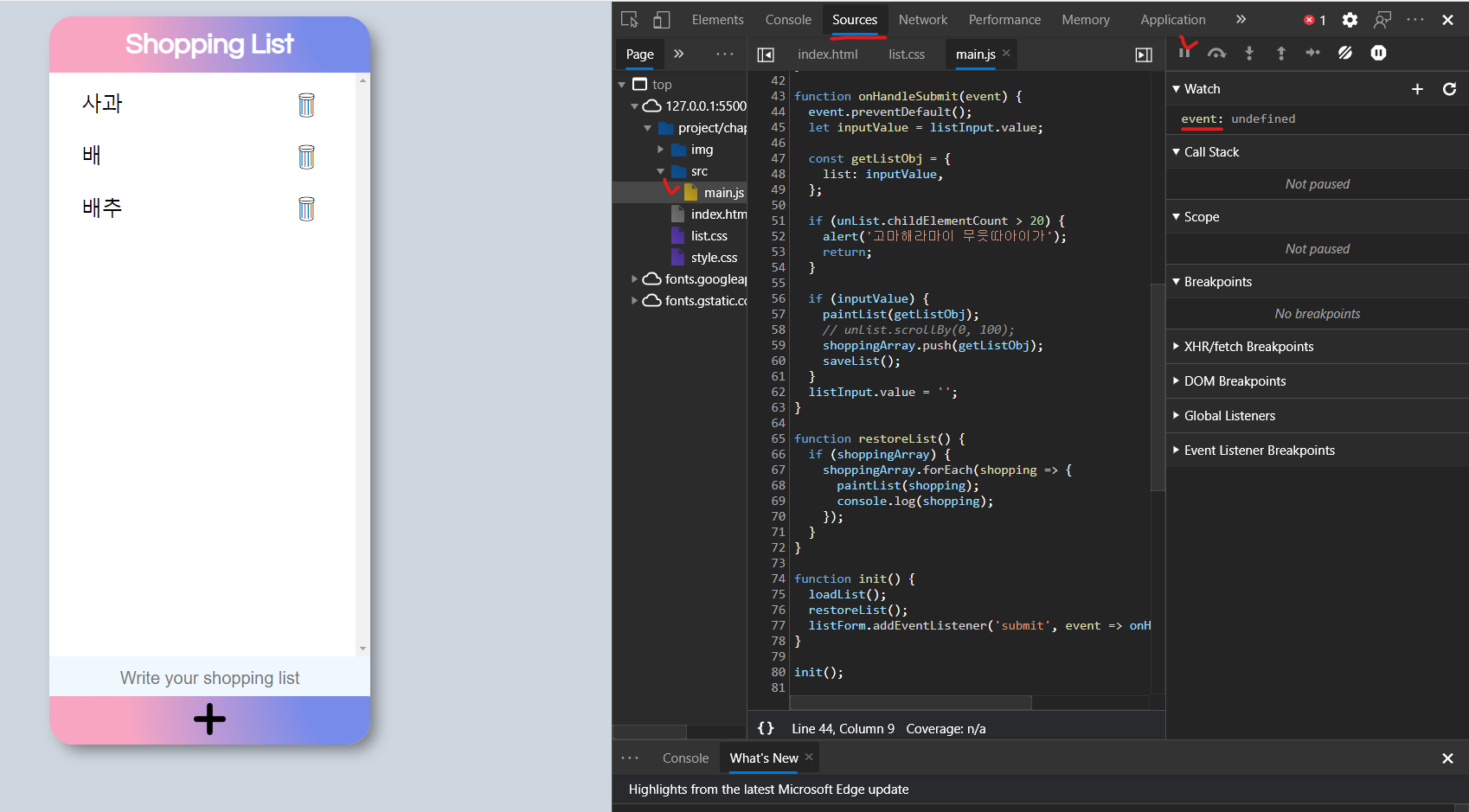Select style.css in the file tree
The image size is (1469, 812).
pos(714,258)
